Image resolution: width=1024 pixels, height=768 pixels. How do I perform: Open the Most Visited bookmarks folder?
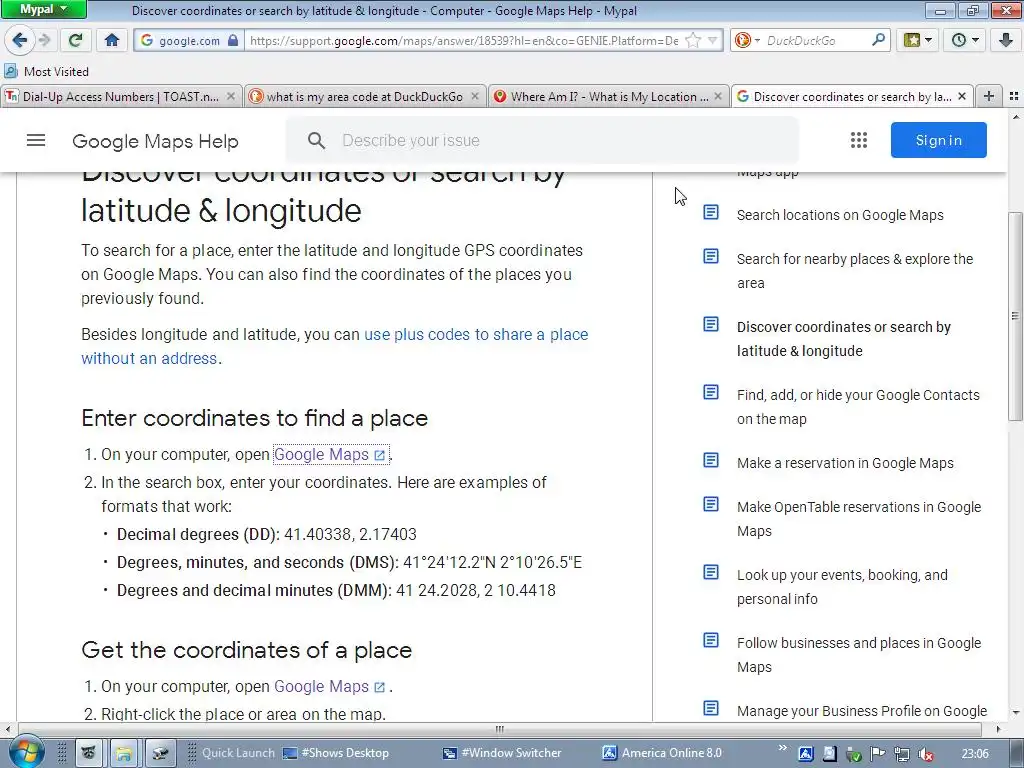[x=46, y=71]
